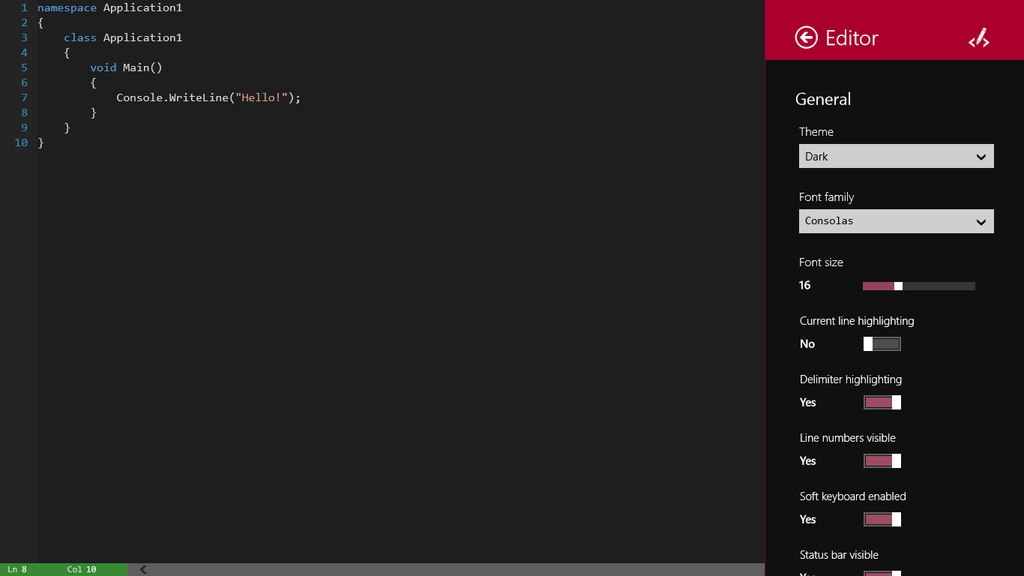Click the chevron on the Theme combo box

[981, 157]
